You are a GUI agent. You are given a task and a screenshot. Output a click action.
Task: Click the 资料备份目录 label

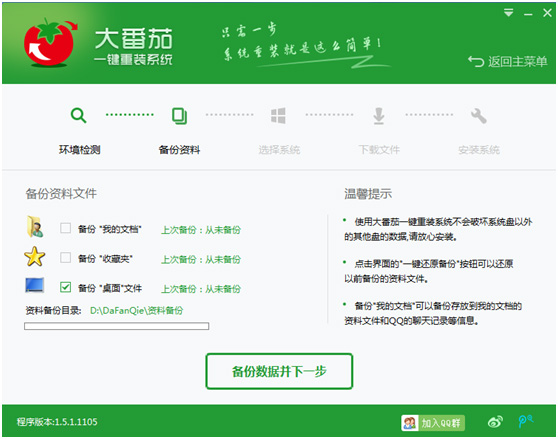tap(53, 311)
